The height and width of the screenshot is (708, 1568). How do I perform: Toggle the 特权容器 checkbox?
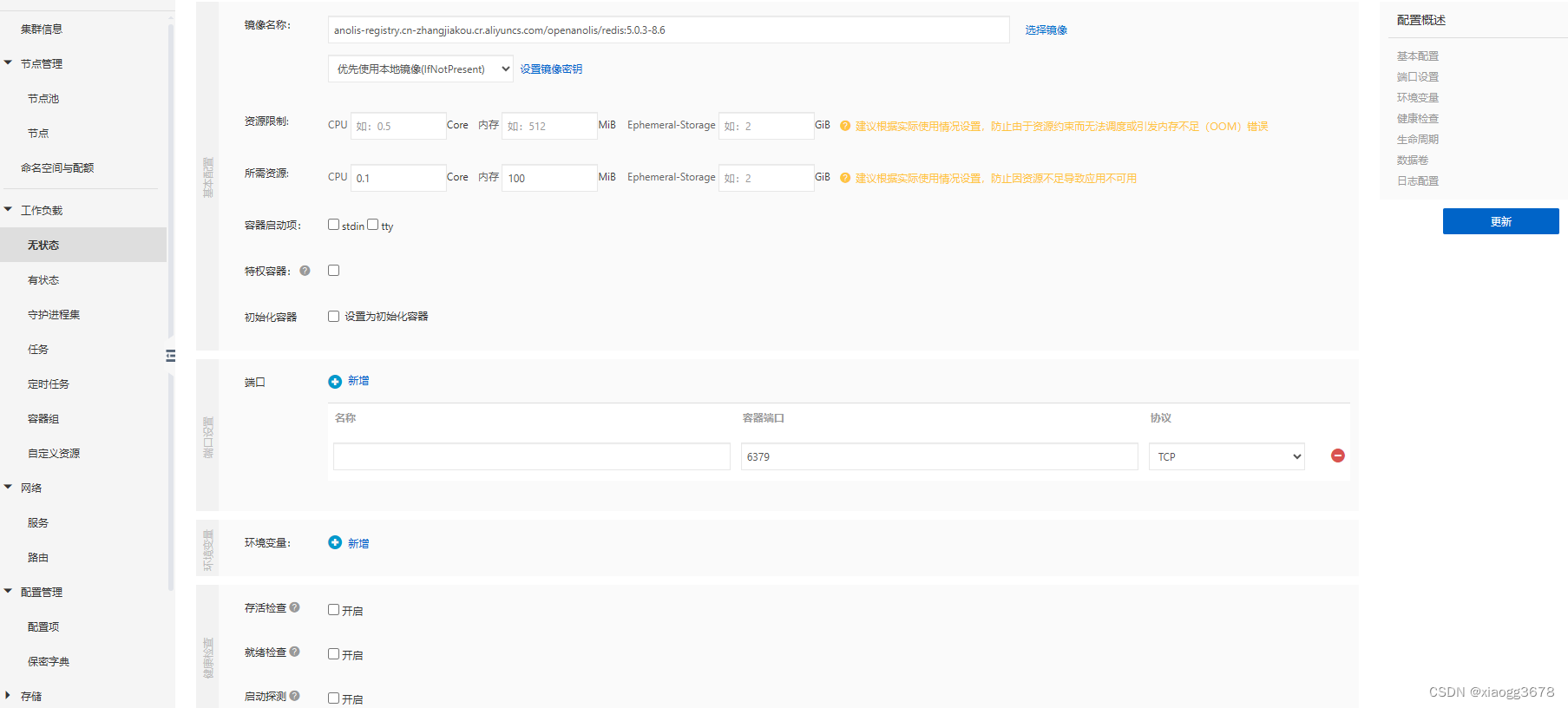tap(333, 270)
